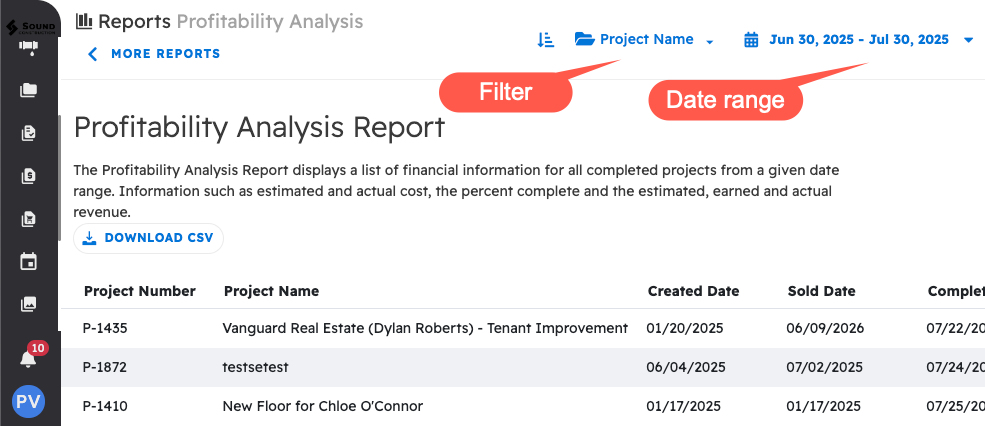Expand the date range dropdown arrow
This screenshot has height=426, width=985.
coord(968,40)
